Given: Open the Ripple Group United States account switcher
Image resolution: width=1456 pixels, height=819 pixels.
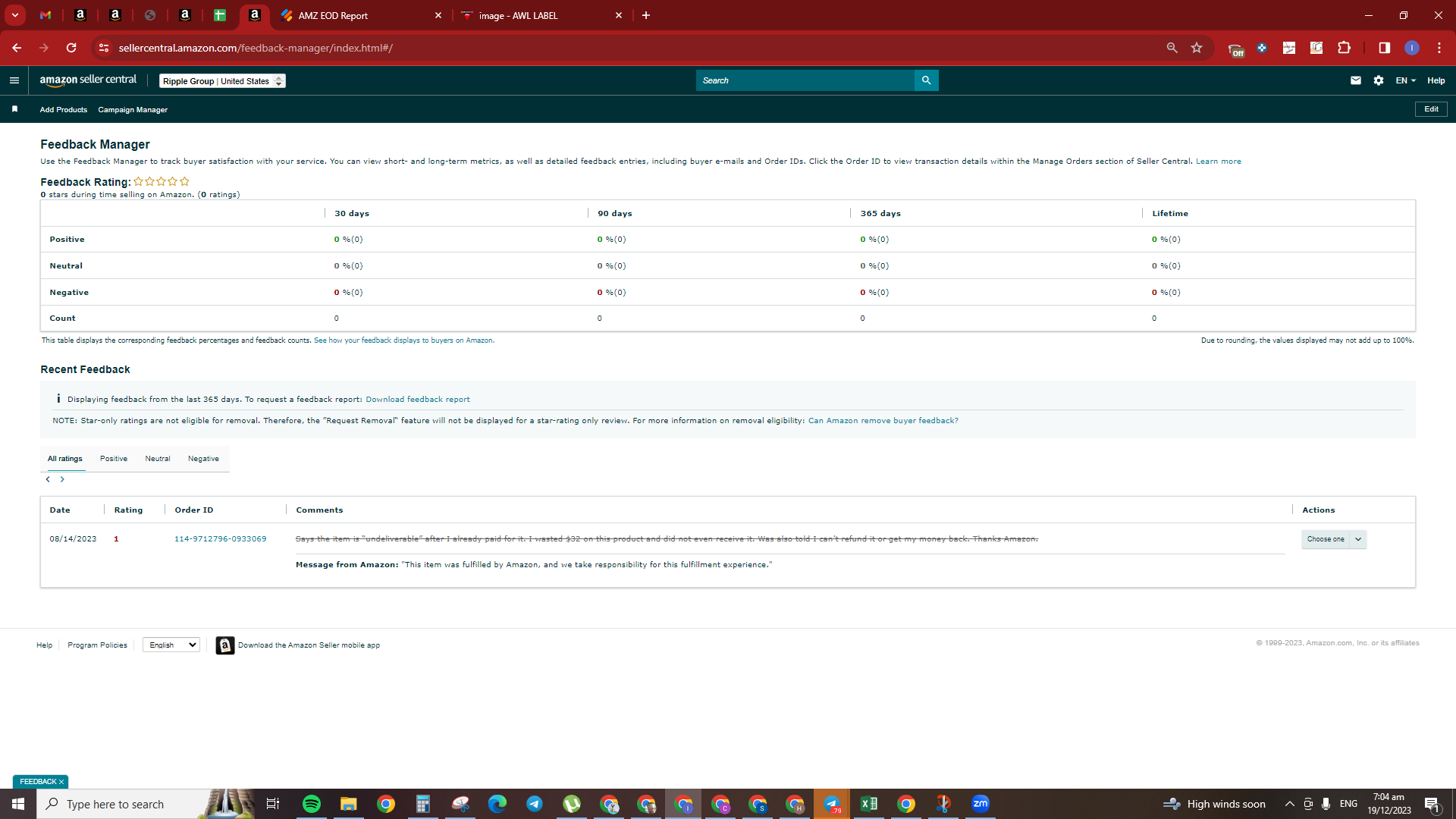Looking at the screenshot, I should click(222, 81).
